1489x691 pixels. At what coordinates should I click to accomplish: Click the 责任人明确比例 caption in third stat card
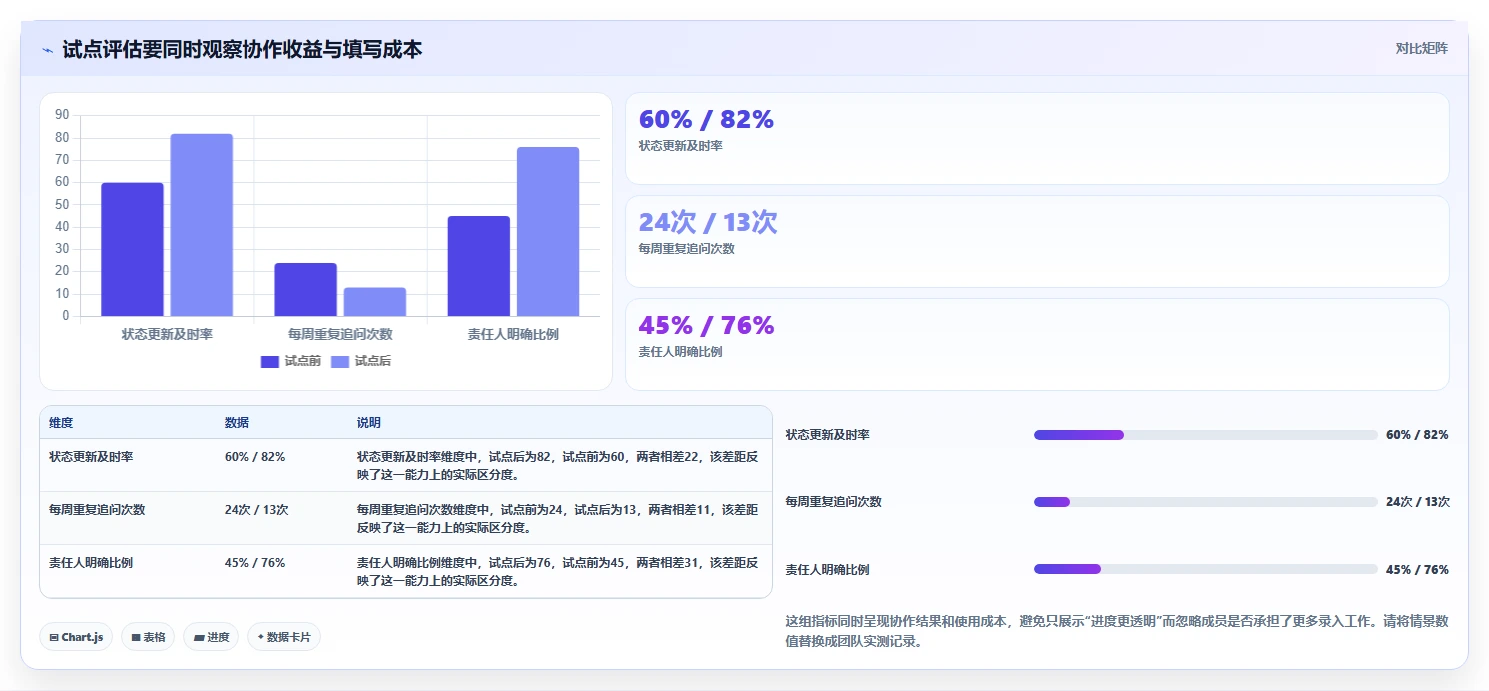(x=681, y=352)
